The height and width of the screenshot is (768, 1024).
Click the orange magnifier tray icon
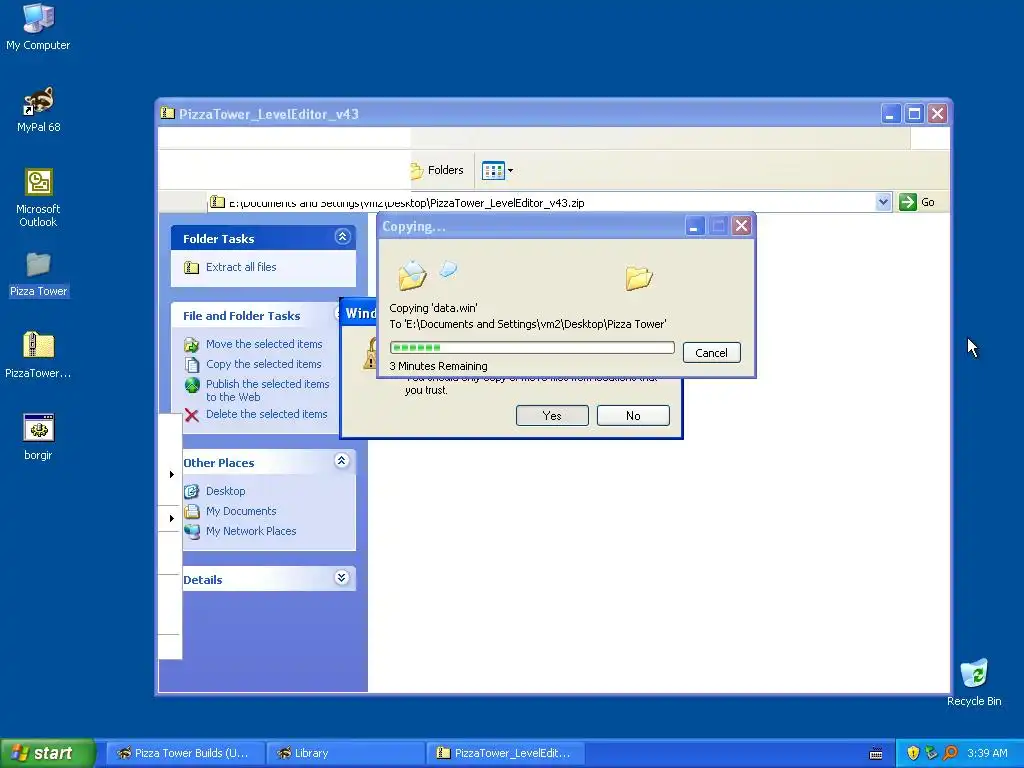coord(950,753)
